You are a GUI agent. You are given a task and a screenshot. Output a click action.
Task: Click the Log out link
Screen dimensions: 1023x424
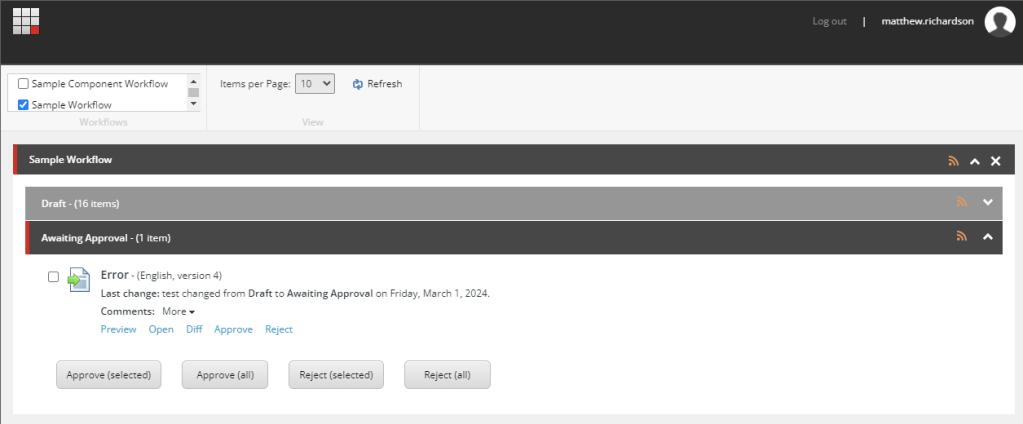point(829,22)
